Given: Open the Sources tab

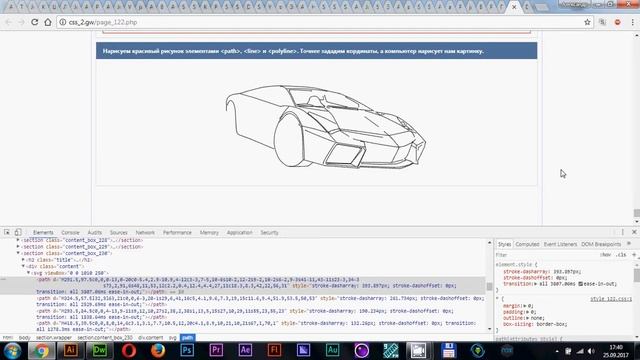Looking at the screenshot, I should point(119,232).
